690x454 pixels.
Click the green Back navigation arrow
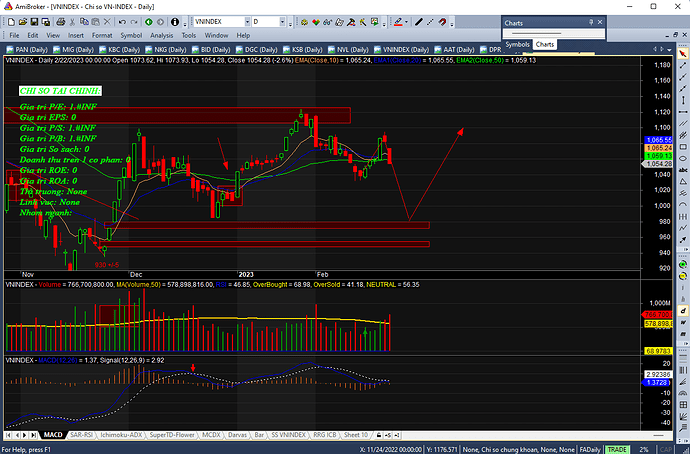coord(149,22)
